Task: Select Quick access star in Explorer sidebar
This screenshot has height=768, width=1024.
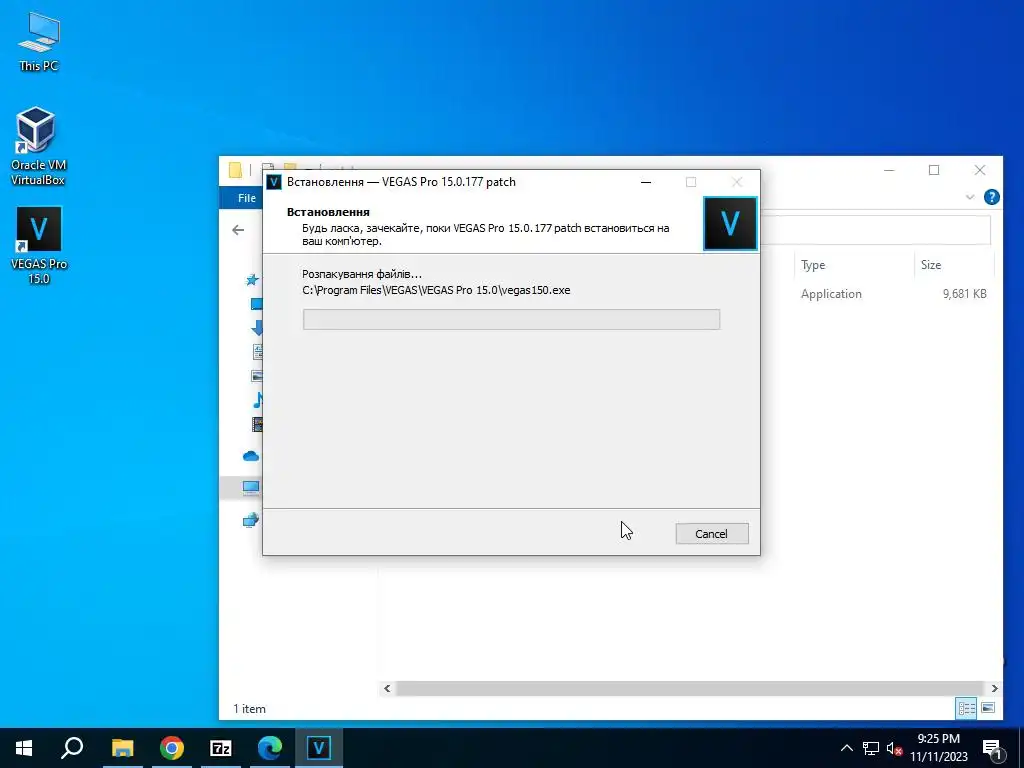Action: [x=252, y=280]
